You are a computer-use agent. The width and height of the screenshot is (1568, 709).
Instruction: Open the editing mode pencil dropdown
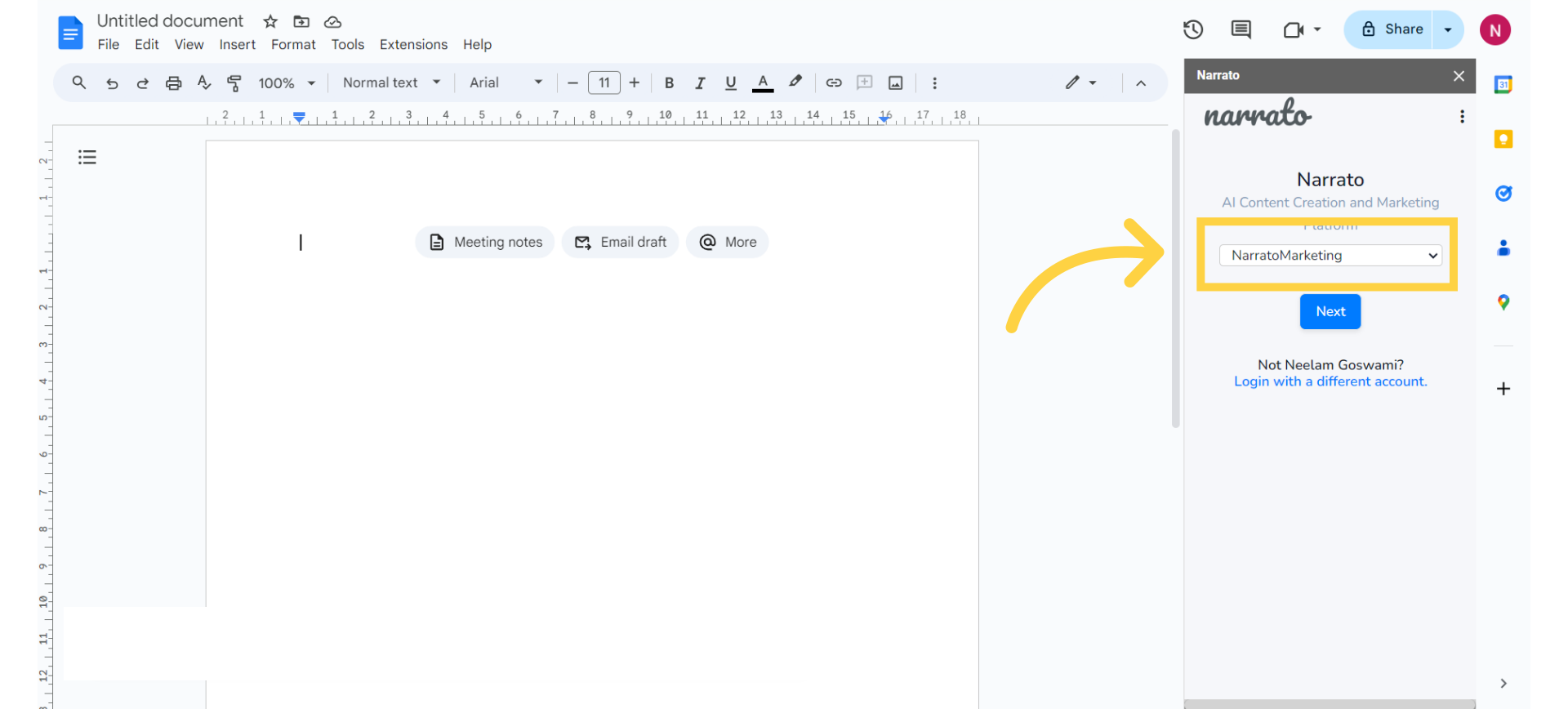pos(1080,82)
